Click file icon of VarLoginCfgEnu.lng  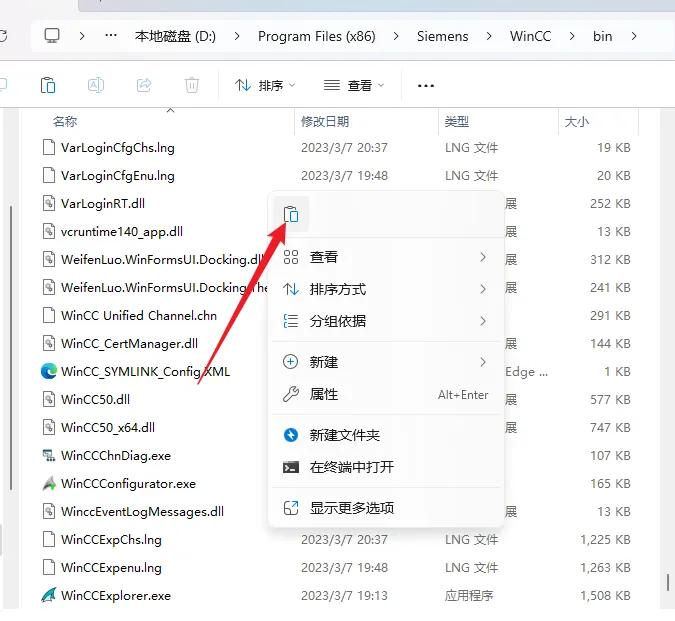tap(49, 176)
